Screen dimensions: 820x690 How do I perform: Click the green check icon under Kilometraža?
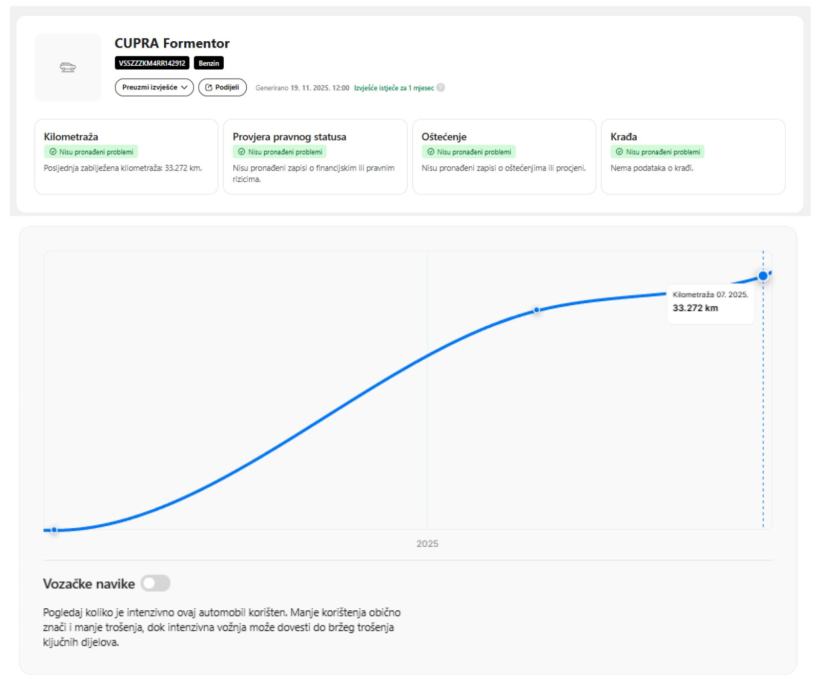(x=50, y=152)
